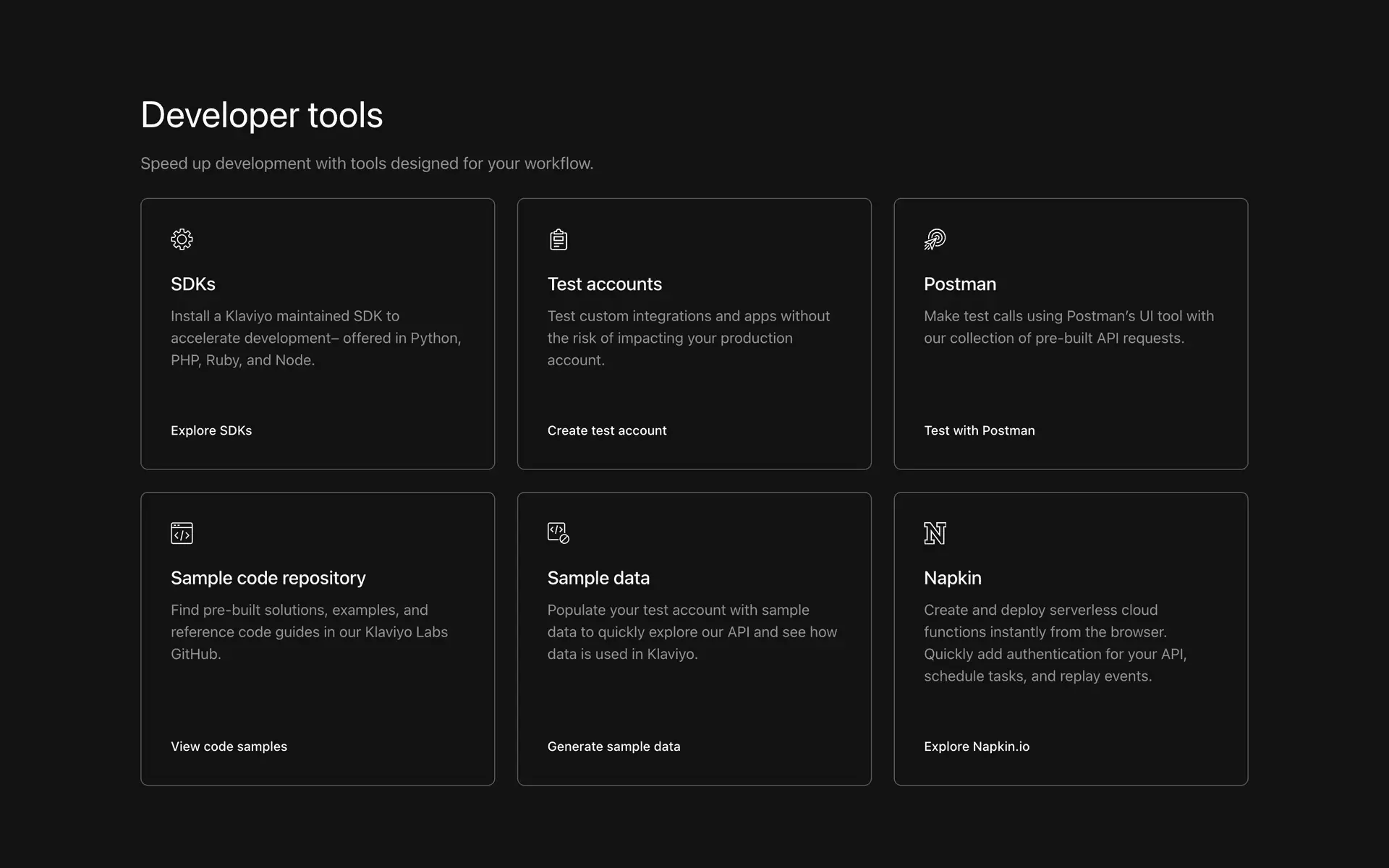1389x868 pixels.
Task: Open the View code samples link
Action: coord(229,746)
